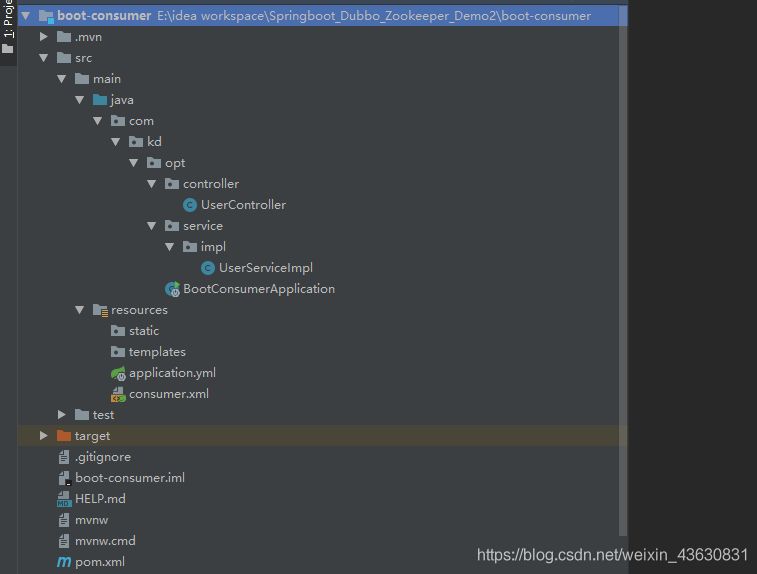Image resolution: width=757 pixels, height=574 pixels.
Task: Click the UserController class icon
Action: coord(190,205)
